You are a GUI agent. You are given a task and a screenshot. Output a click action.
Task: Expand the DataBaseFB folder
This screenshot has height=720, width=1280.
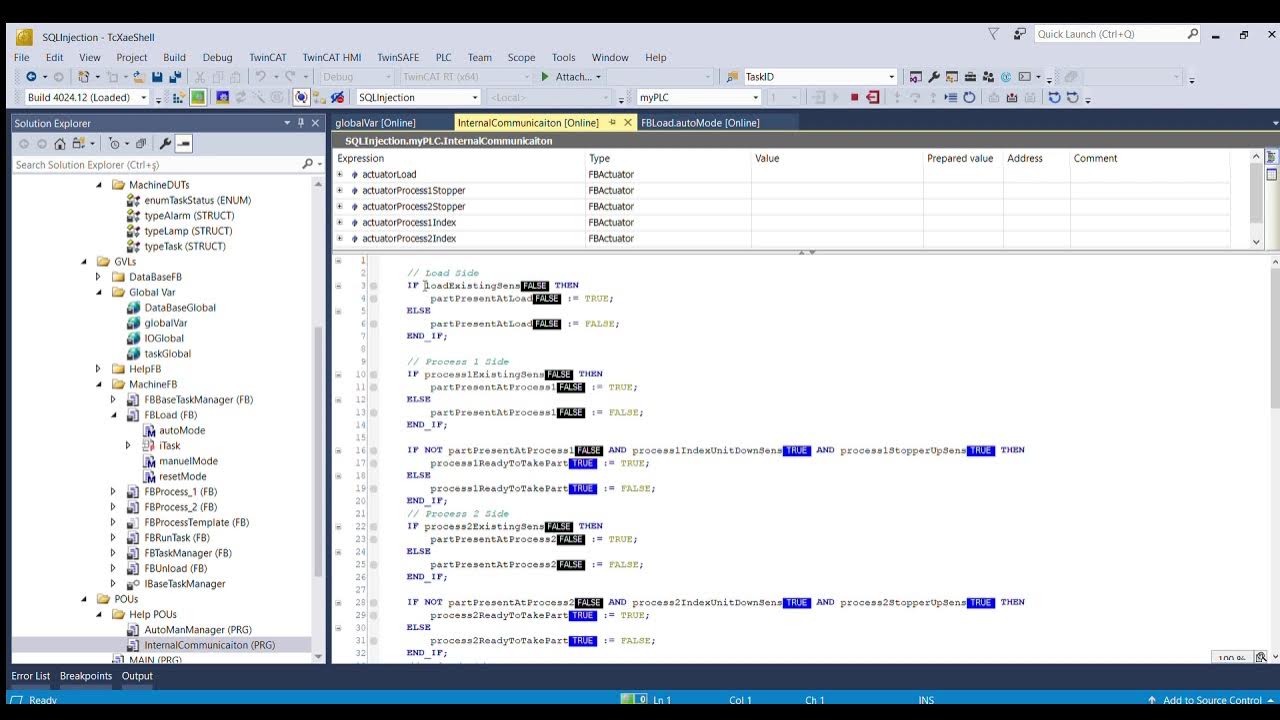pyautogui.click(x=99, y=277)
